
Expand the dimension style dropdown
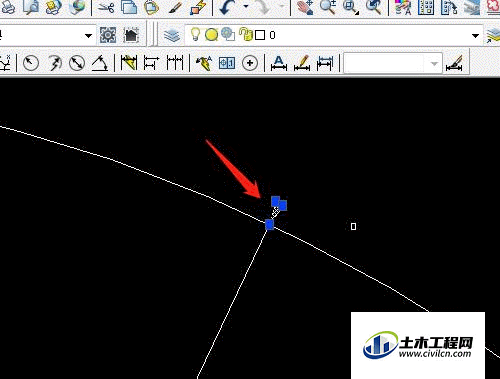(434, 63)
